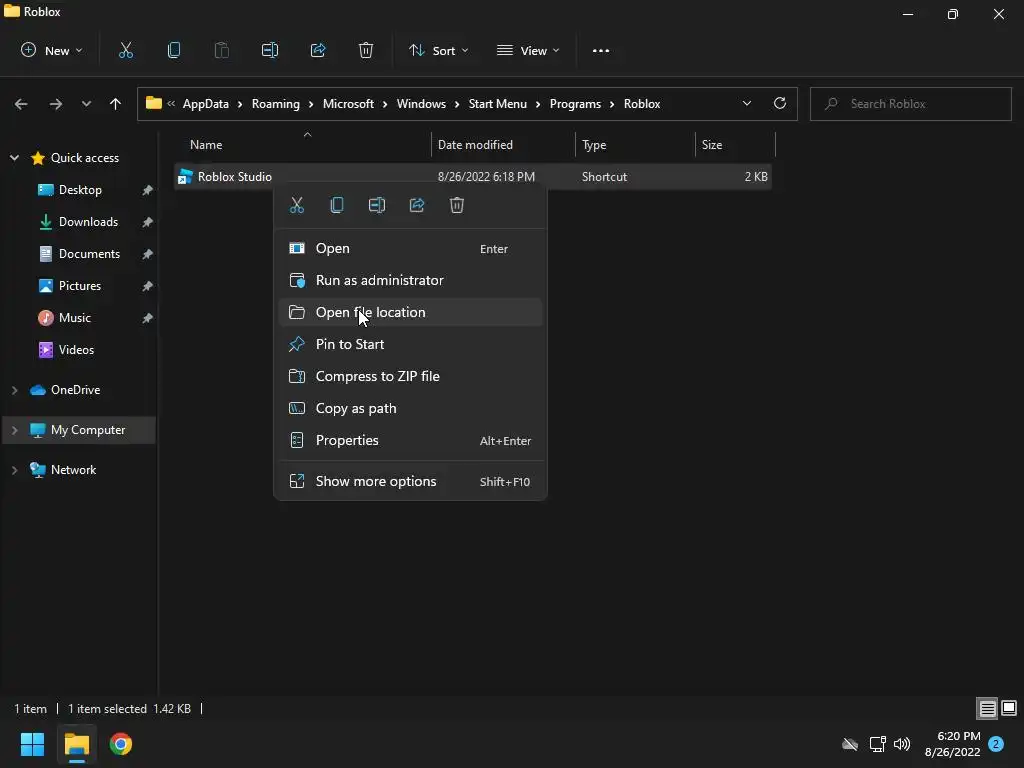Open the New dropdown menu

(x=52, y=50)
